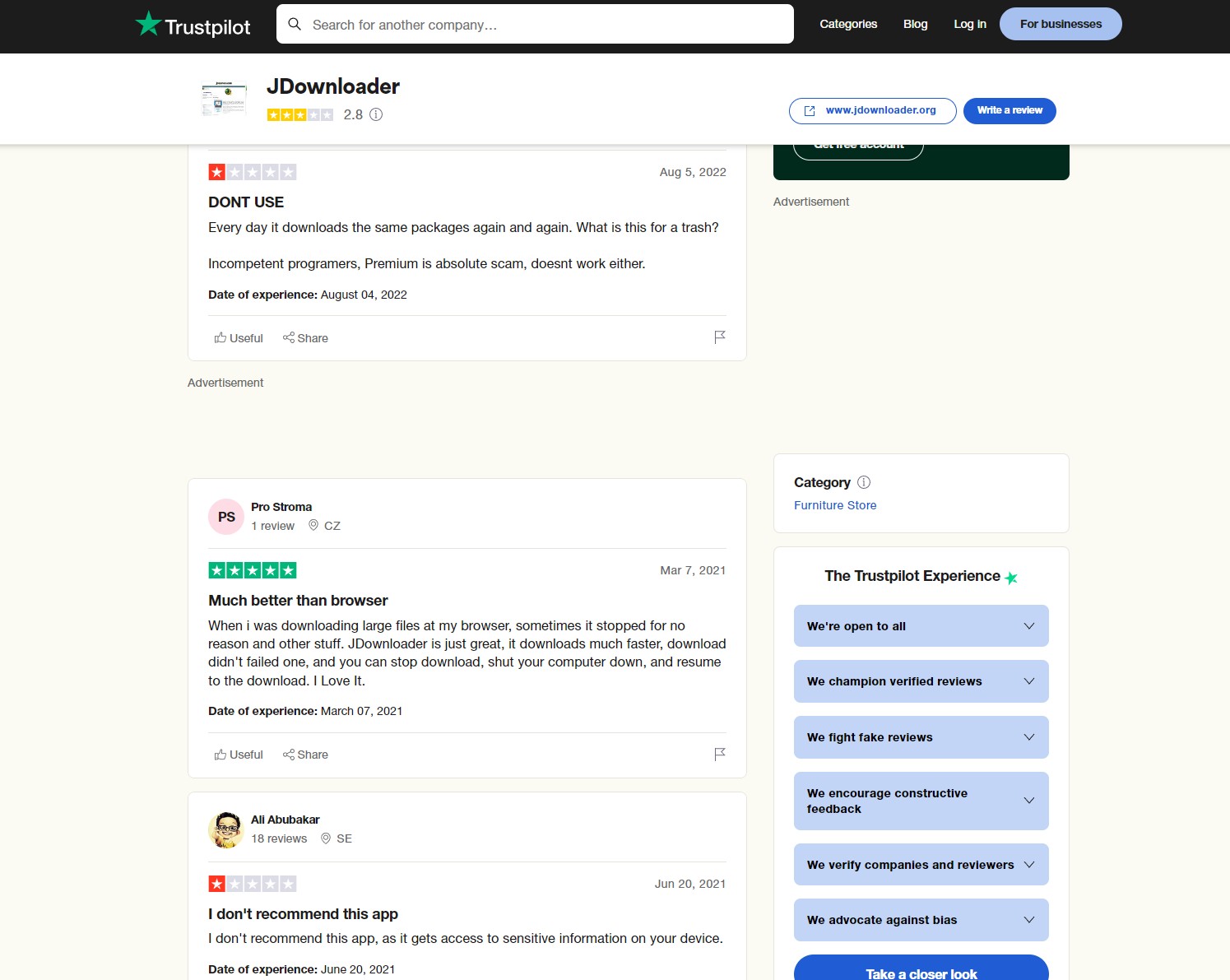Screen dimensions: 1230x980
Task: Share the DONT USE review
Action: click(x=305, y=338)
